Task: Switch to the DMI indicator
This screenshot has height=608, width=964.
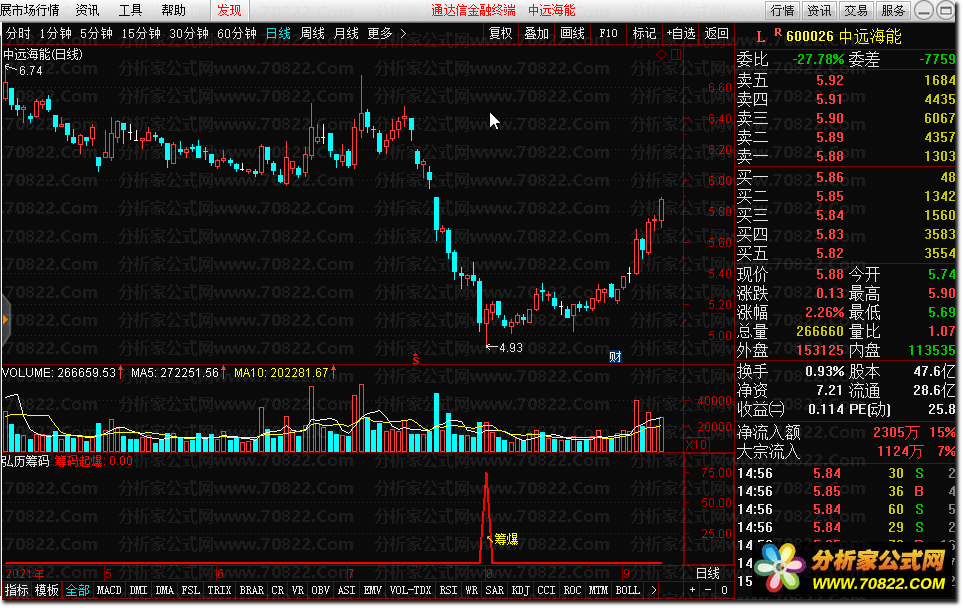Action: [138, 590]
